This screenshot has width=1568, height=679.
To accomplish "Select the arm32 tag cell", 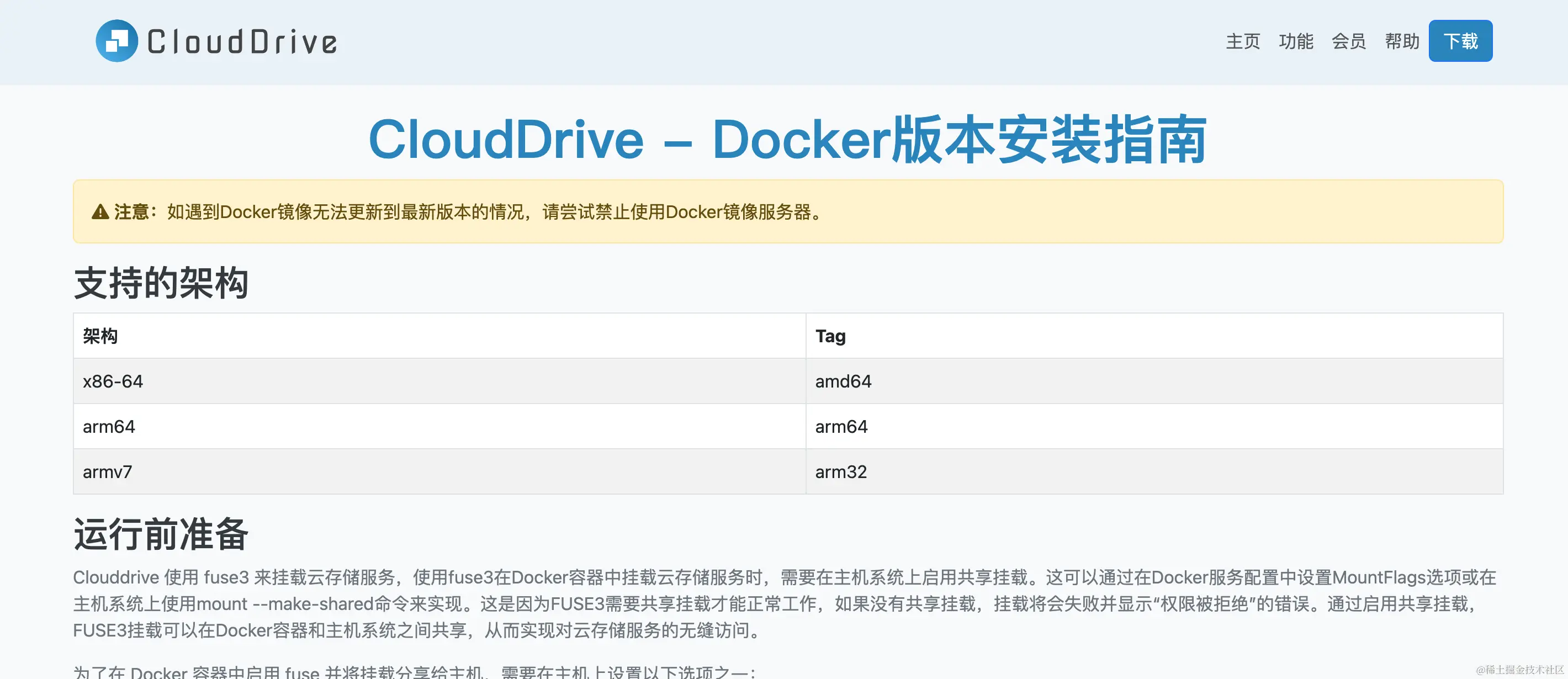I will point(841,471).
